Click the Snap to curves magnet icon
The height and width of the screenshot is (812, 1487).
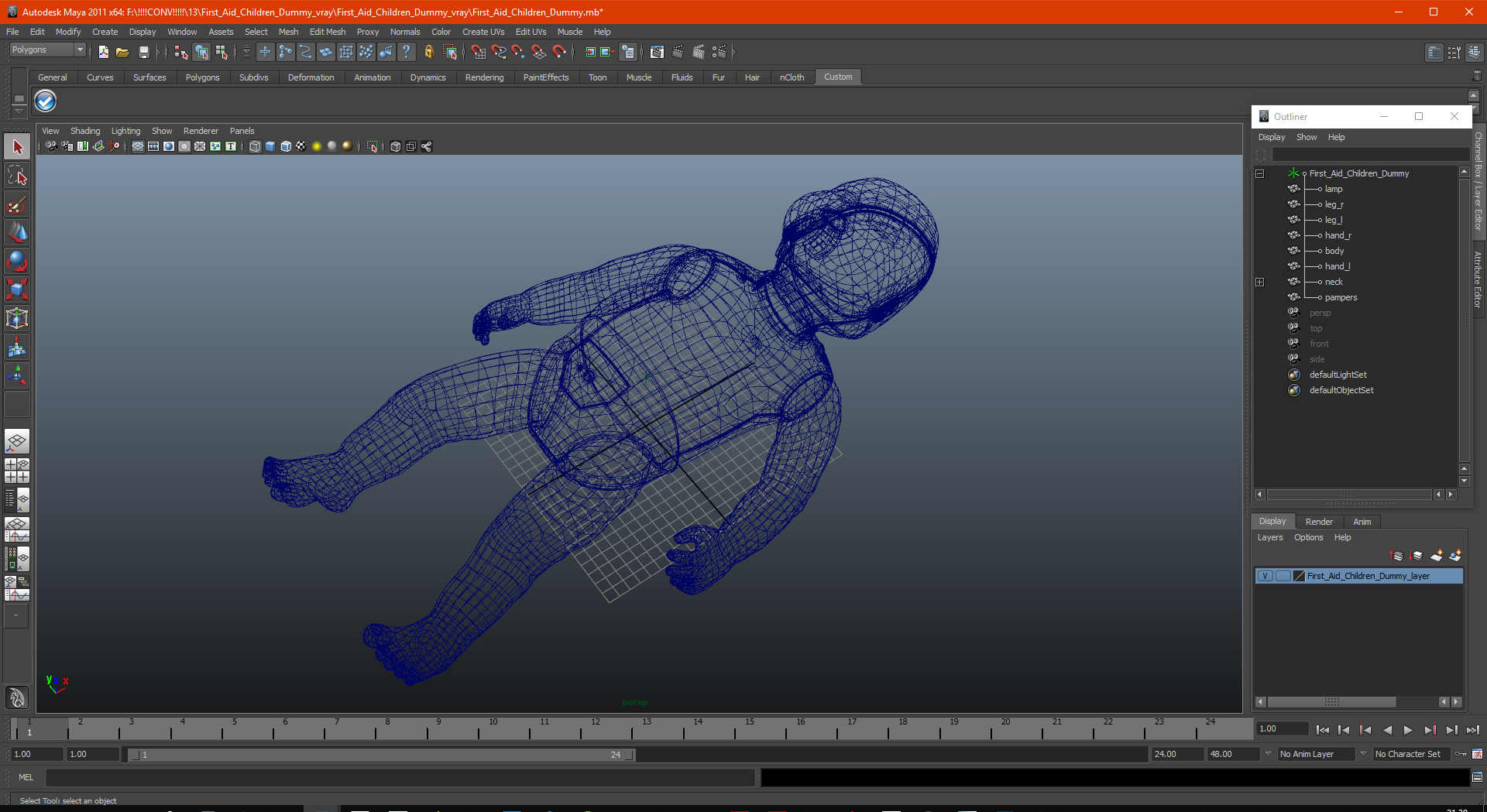click(499, 52)
